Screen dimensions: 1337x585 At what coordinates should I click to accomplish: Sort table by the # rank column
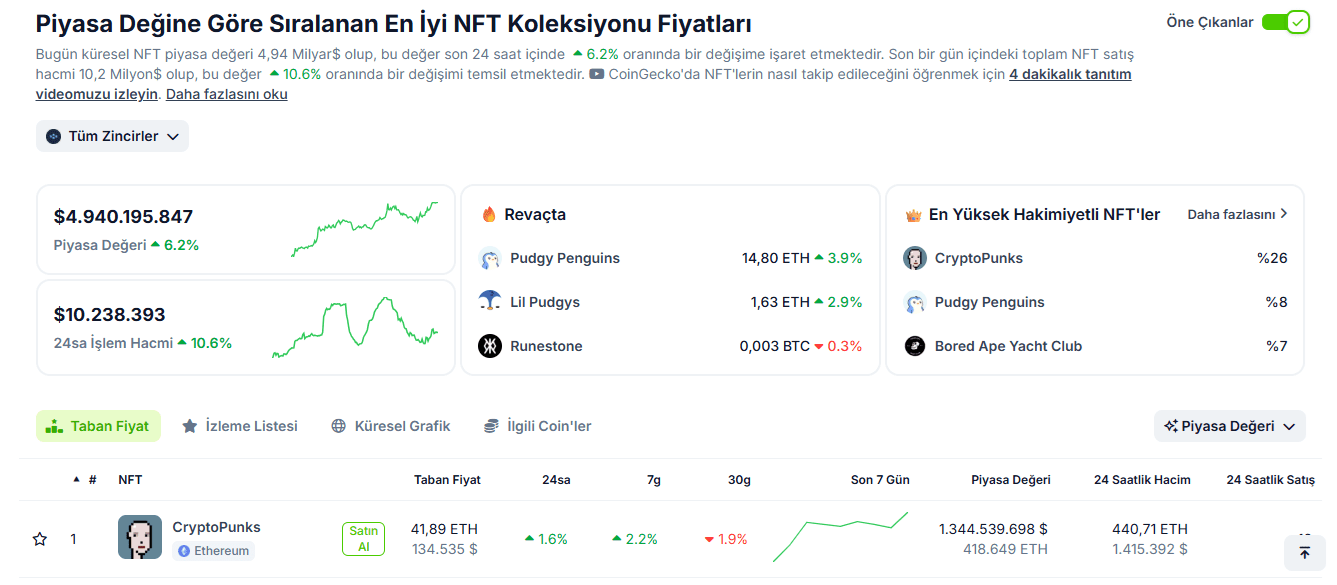click(92, 480)
